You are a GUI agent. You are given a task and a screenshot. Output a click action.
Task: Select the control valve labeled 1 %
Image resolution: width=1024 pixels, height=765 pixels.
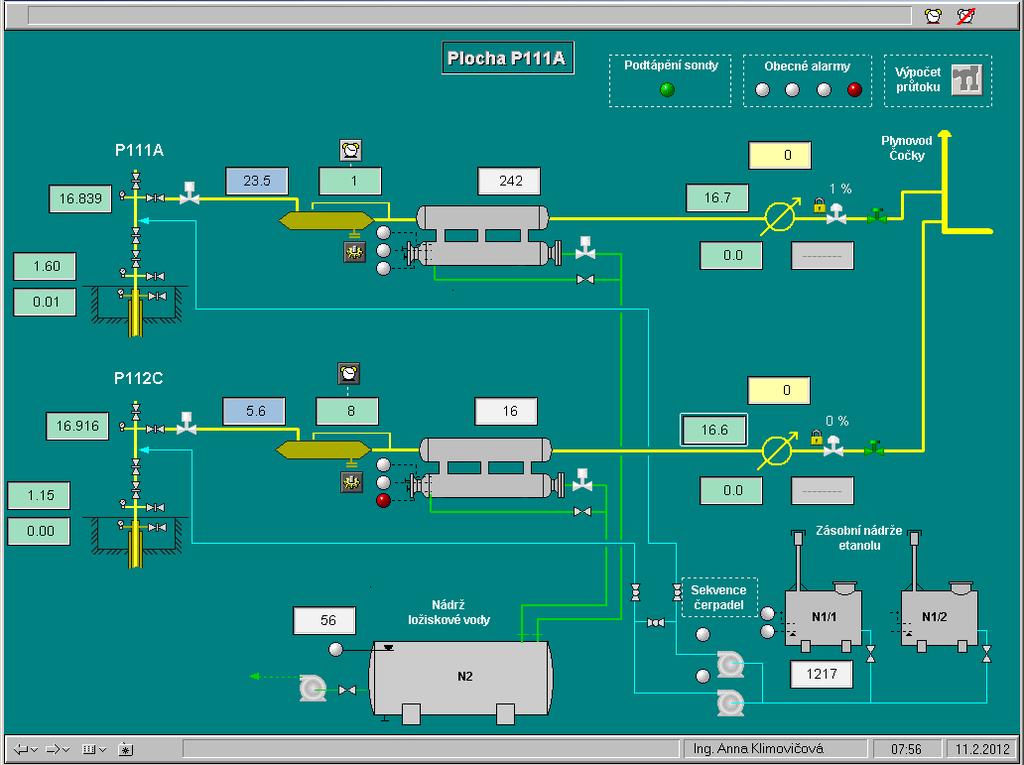(836, 213)
